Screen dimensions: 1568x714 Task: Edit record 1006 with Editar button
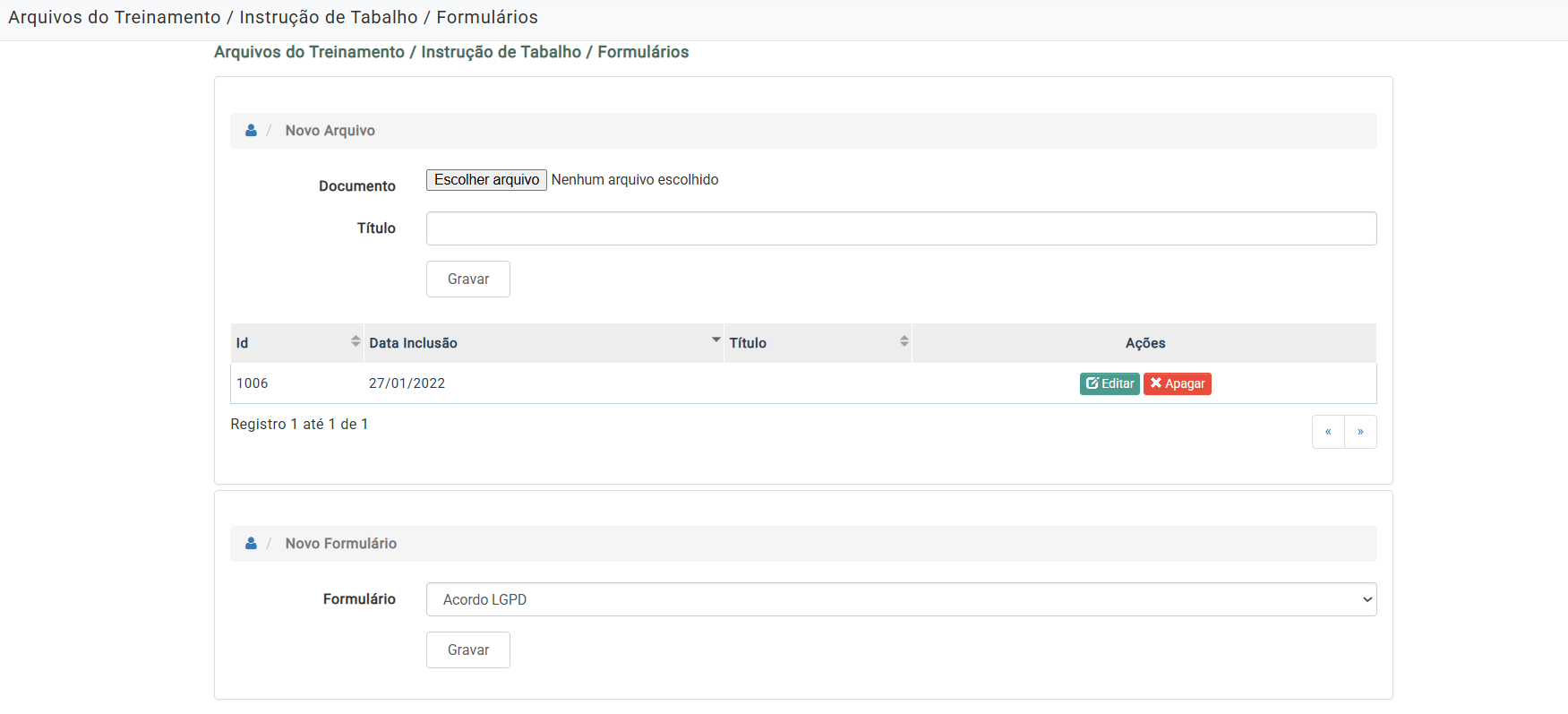click(1110, 383)
